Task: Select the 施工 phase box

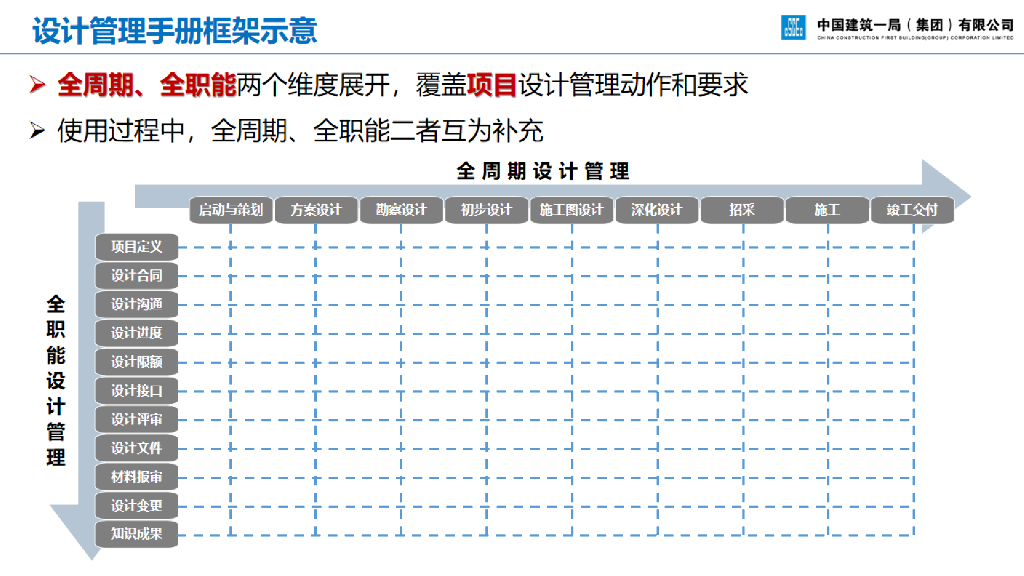Action: (x=827, y=210)
